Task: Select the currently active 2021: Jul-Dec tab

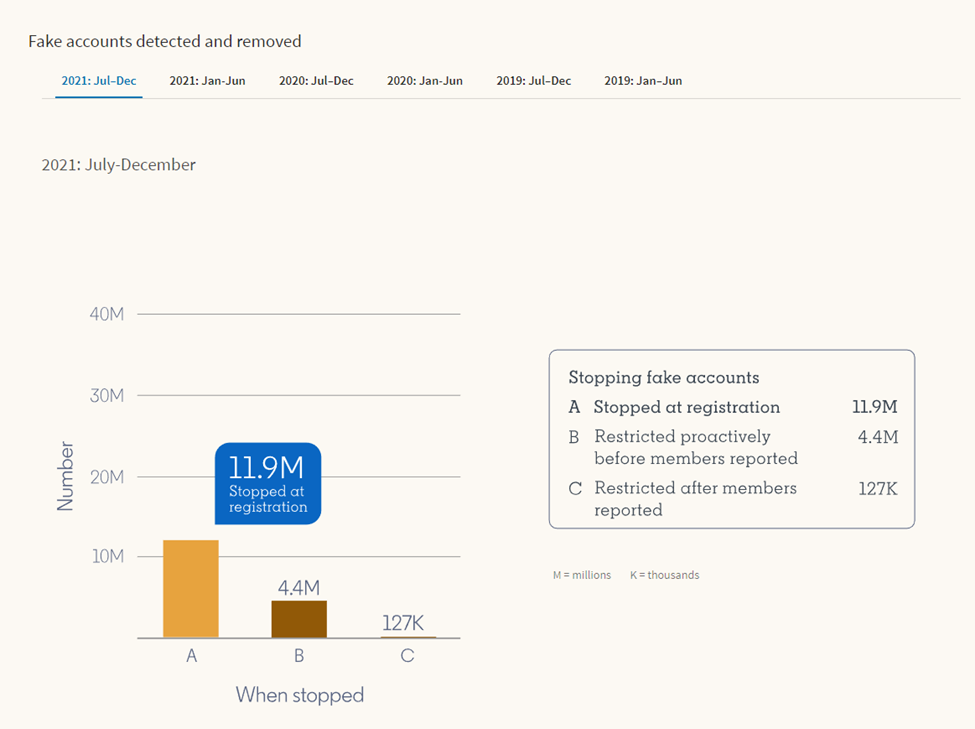Action: pos(97,80)
